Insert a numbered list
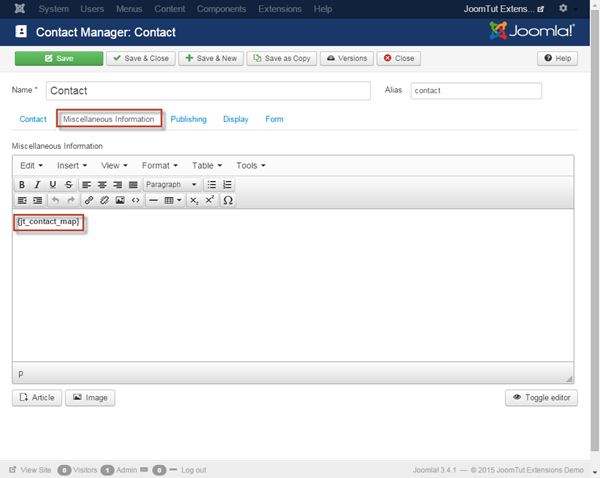600x478 pixels. click(x=227, y=185)
